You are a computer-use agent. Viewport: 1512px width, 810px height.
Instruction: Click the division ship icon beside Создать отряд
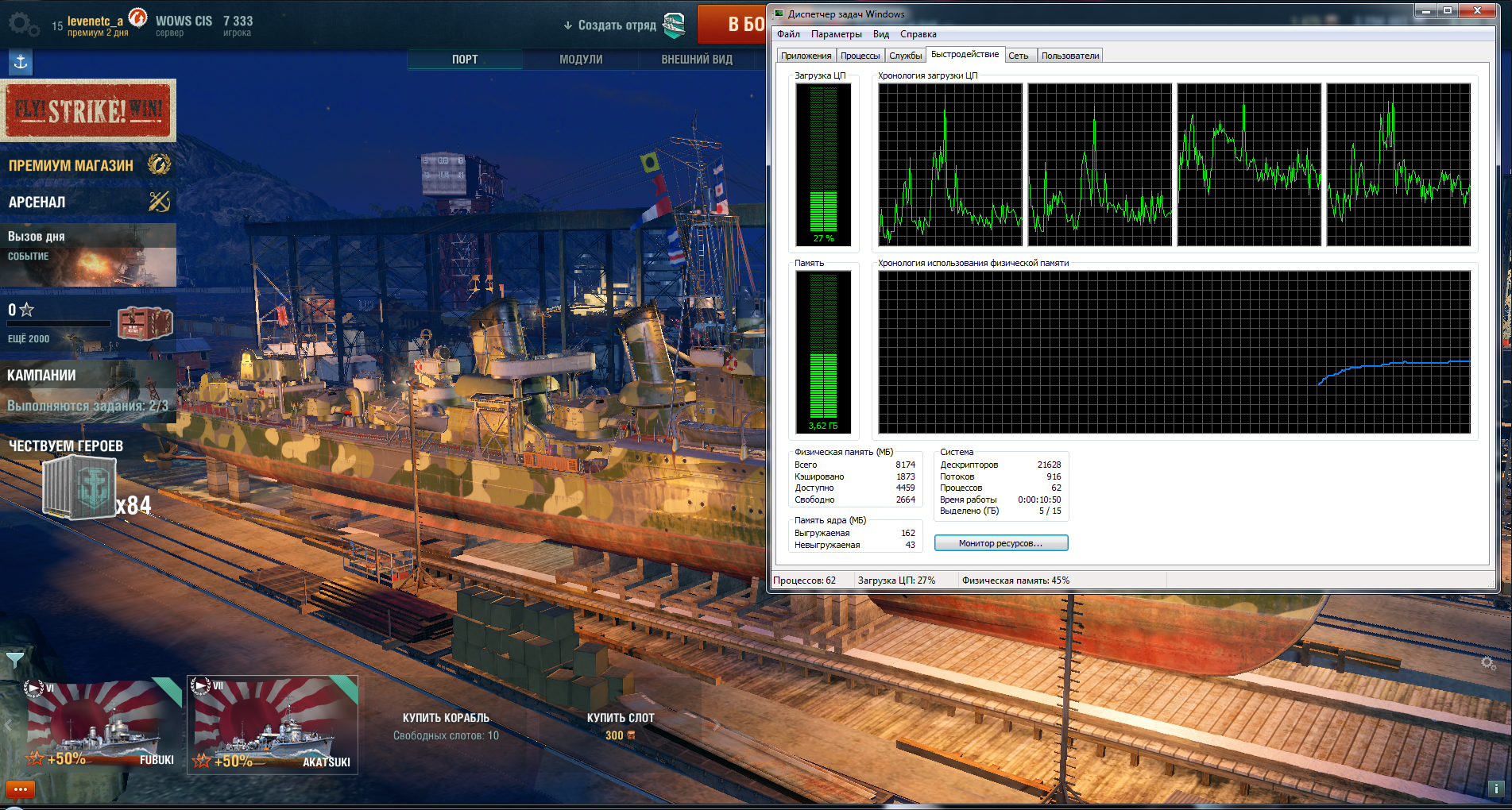coord(674,25)
